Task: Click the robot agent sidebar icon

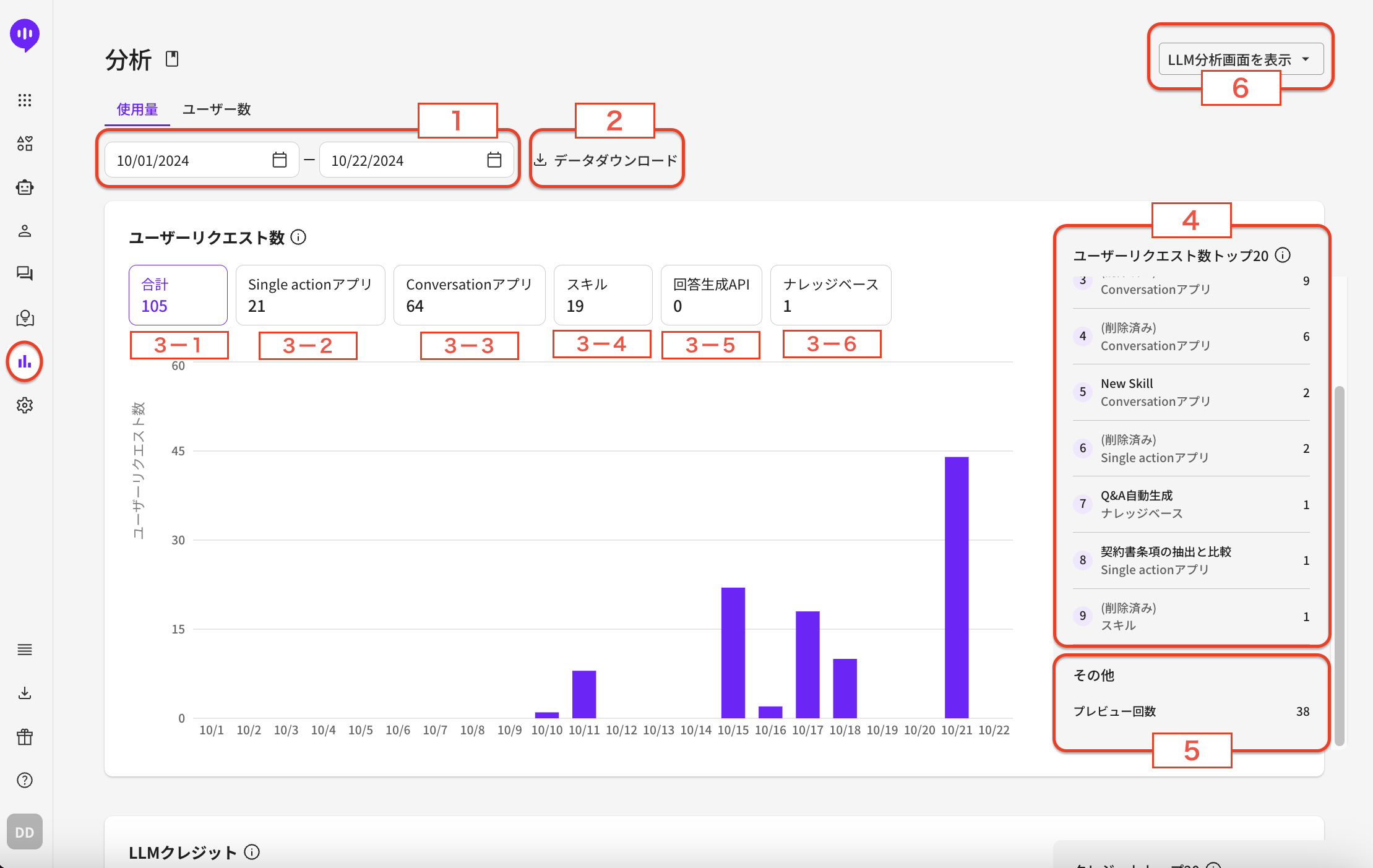Action: 25,187
